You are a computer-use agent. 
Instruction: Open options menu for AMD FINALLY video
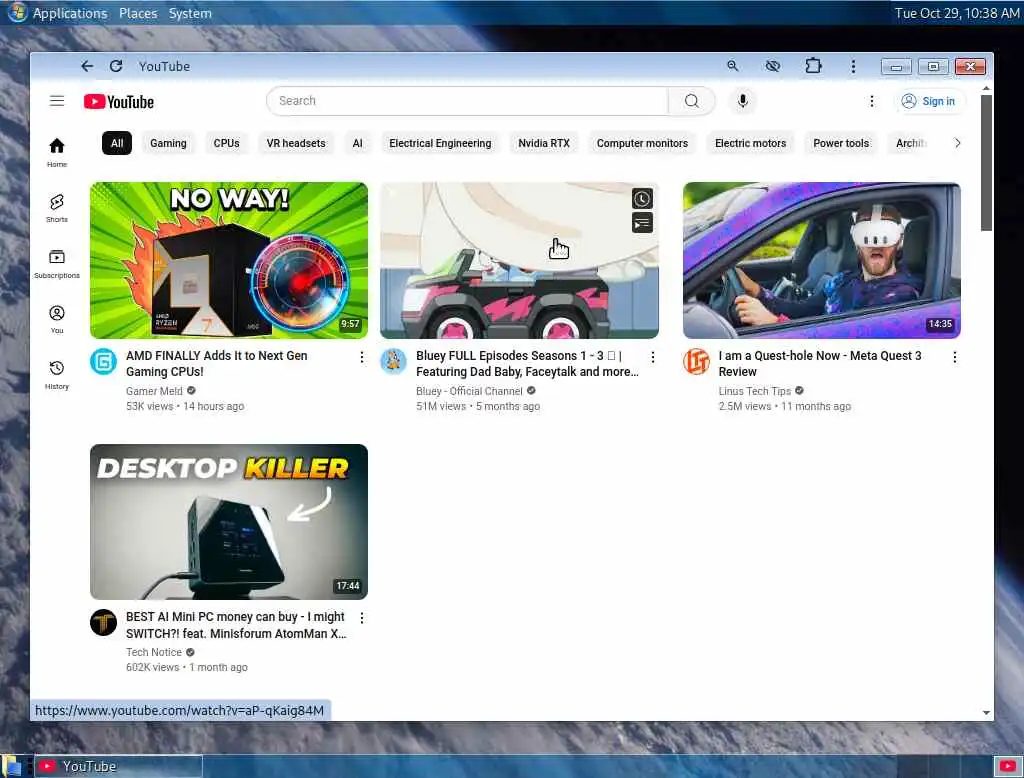pyautogui.click(x=362, y=357)
